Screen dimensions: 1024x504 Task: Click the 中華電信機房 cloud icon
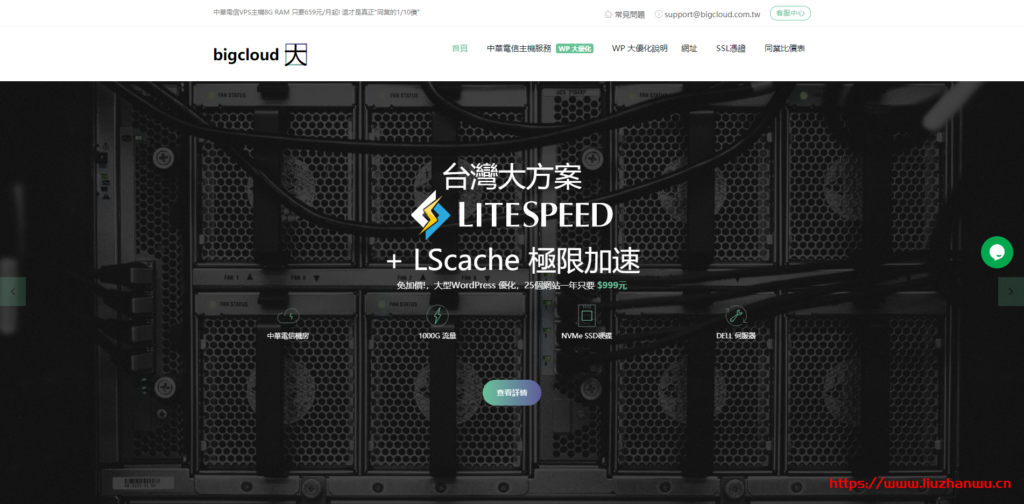[x=288, y=316]
